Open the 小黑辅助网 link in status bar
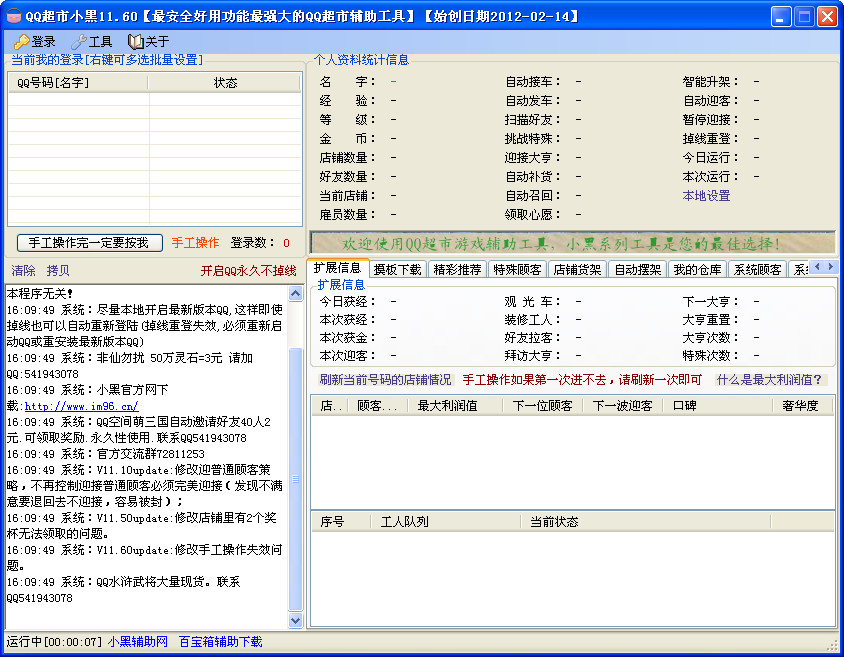Screen dimensions: 844x657 click(x=138, y=641)
